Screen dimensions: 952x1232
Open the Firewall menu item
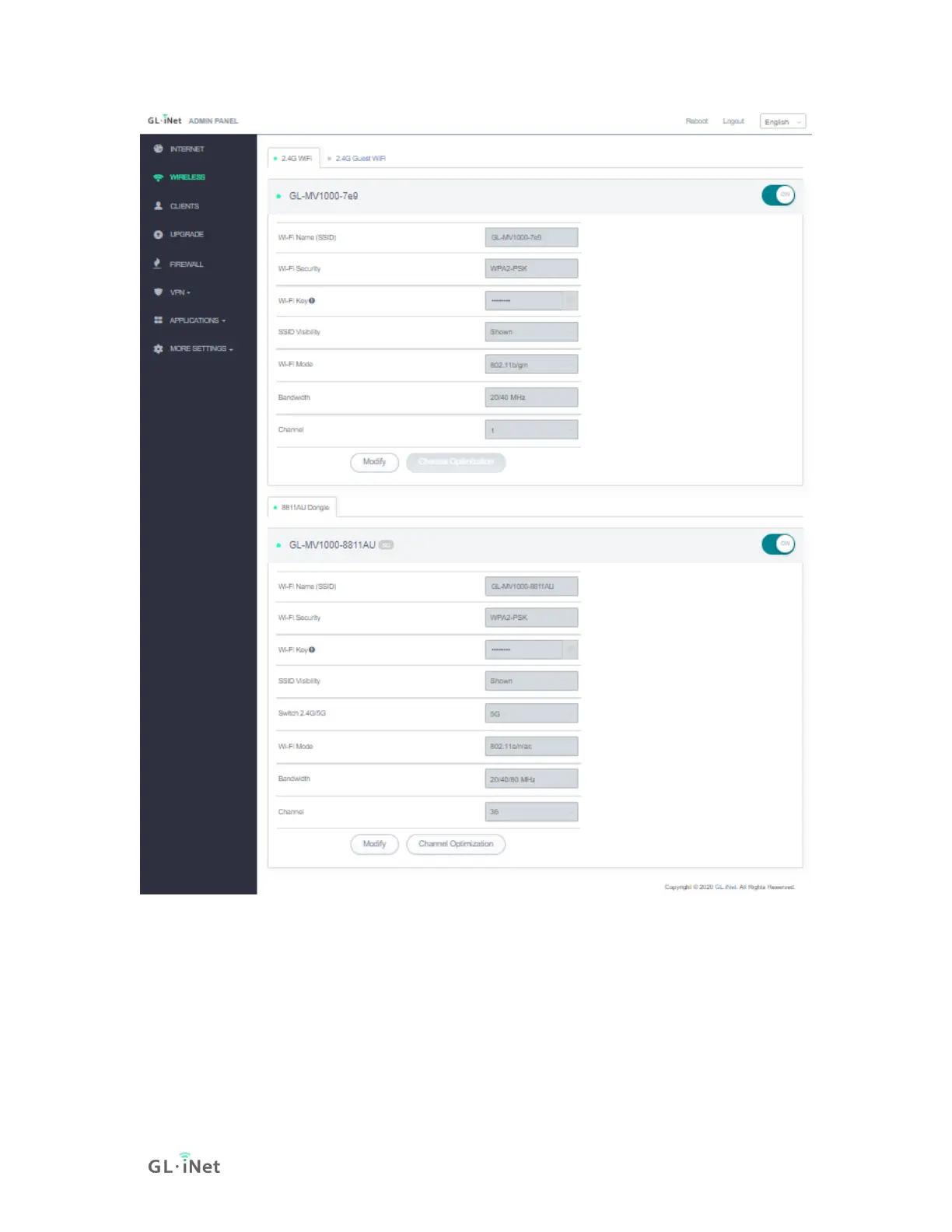(x=187, y=264)
